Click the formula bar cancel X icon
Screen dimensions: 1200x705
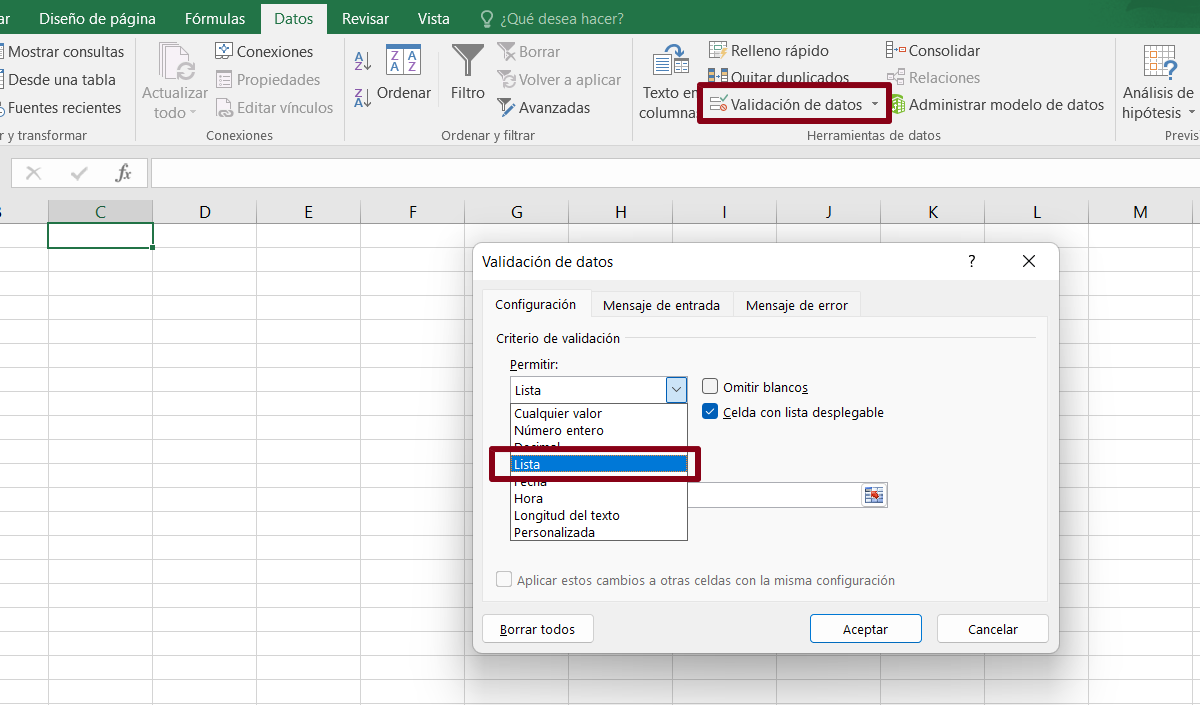coord(33,173)
